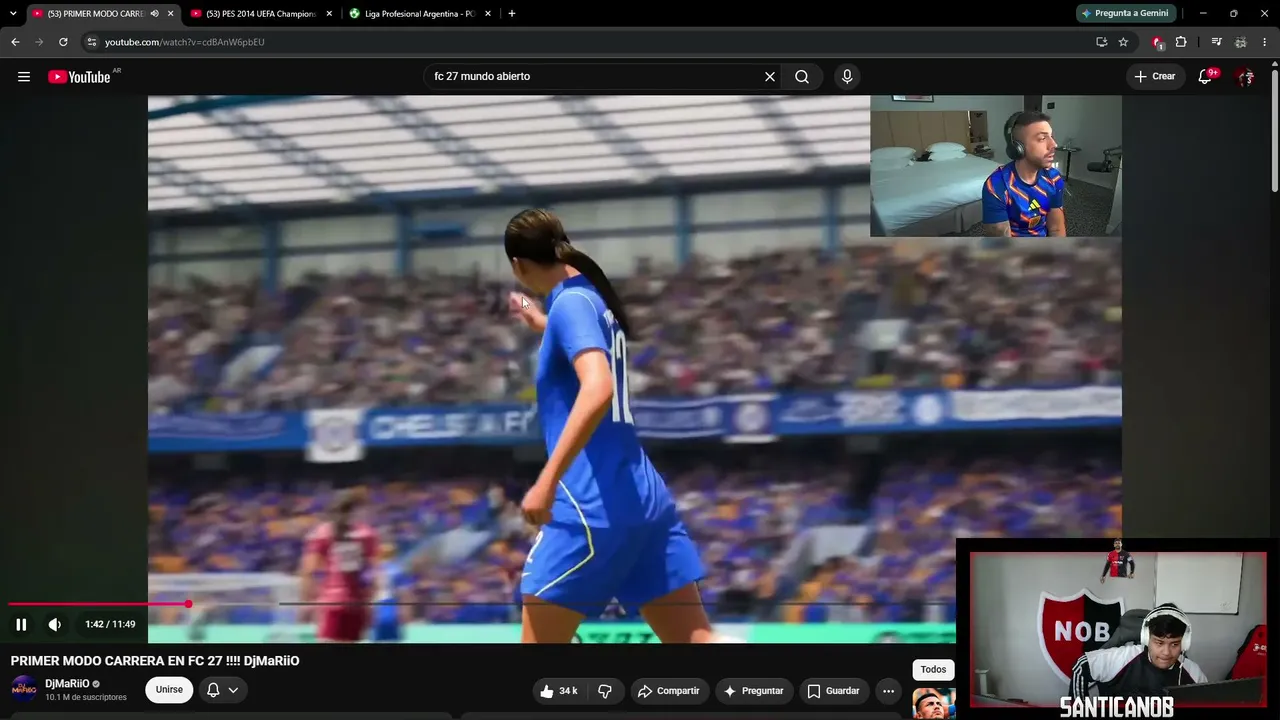1280x720 pixels.
Task: Click the Pregunta a Gemini button
Action: (1125, 14)
